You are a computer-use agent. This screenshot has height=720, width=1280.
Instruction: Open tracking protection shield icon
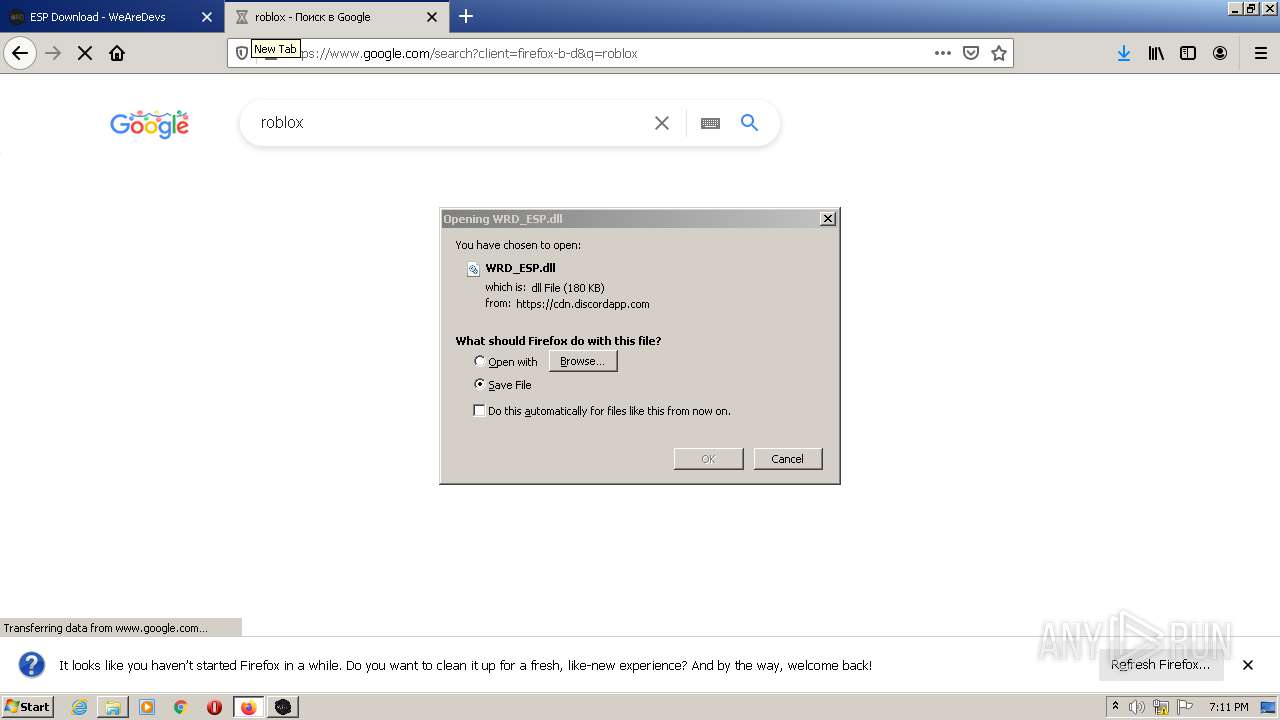tap(242, 53)
